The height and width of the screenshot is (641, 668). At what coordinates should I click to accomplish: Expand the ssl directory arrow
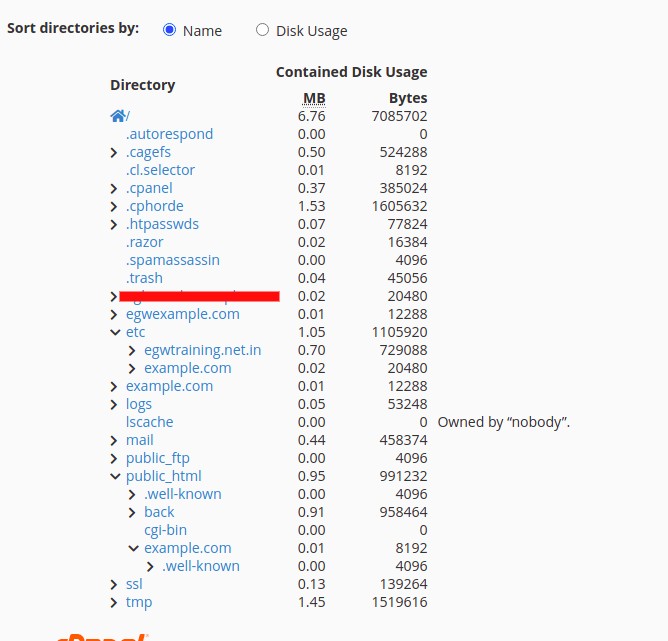pos(114,584)
